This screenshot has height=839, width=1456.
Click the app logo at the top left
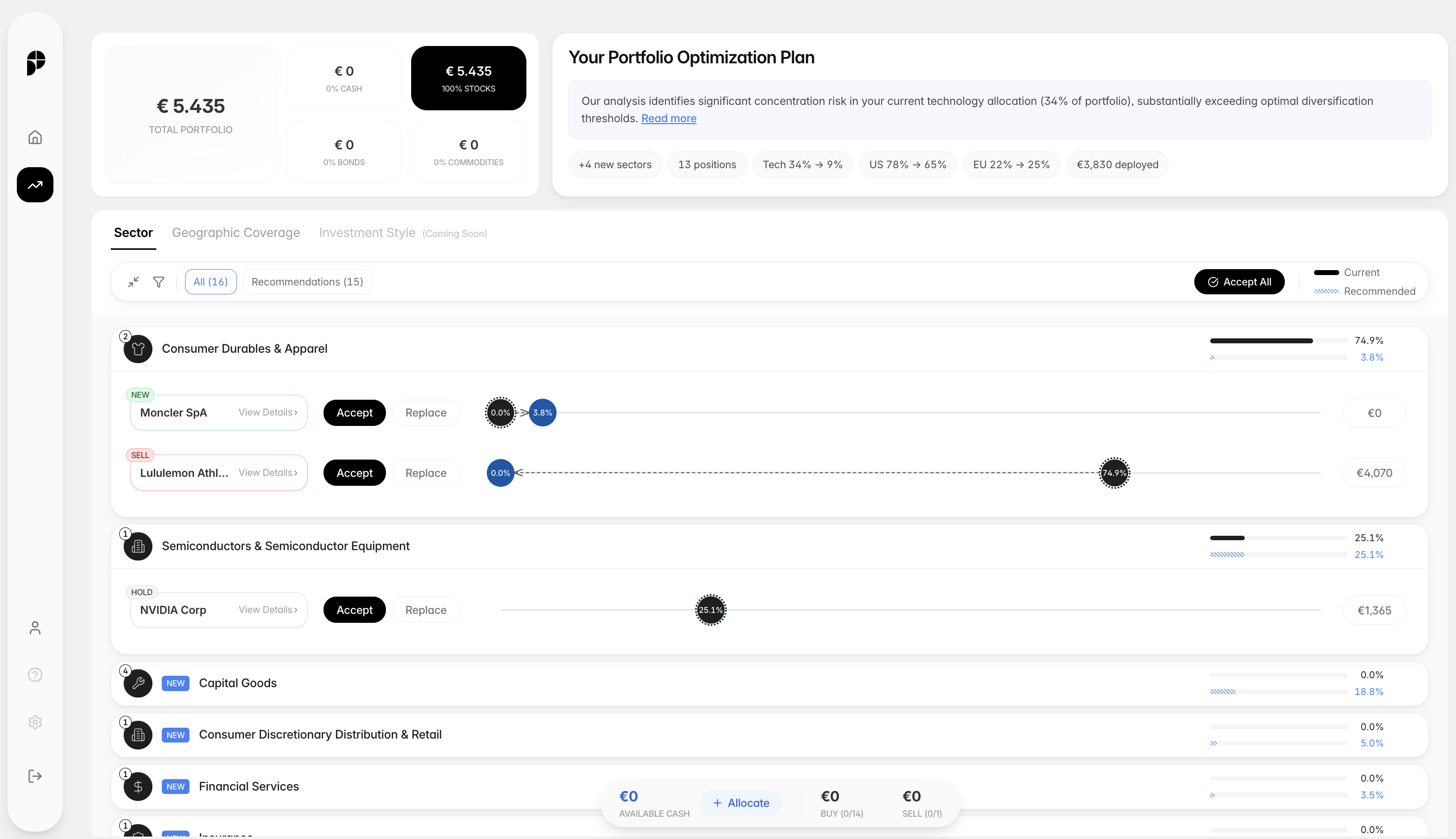(35, 63)
